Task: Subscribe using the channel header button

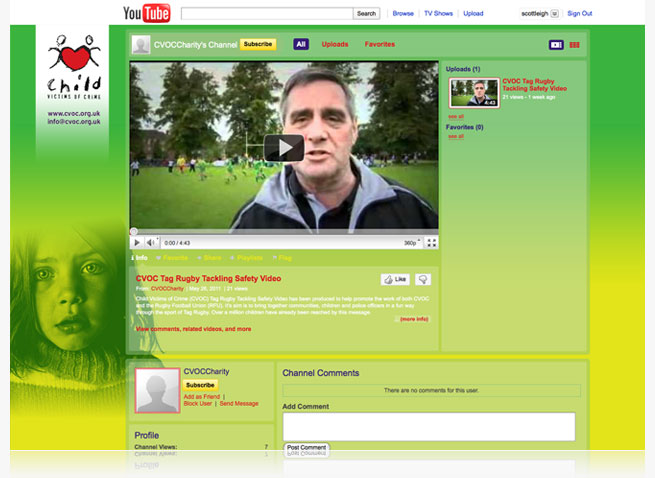Action: point(258,44)
